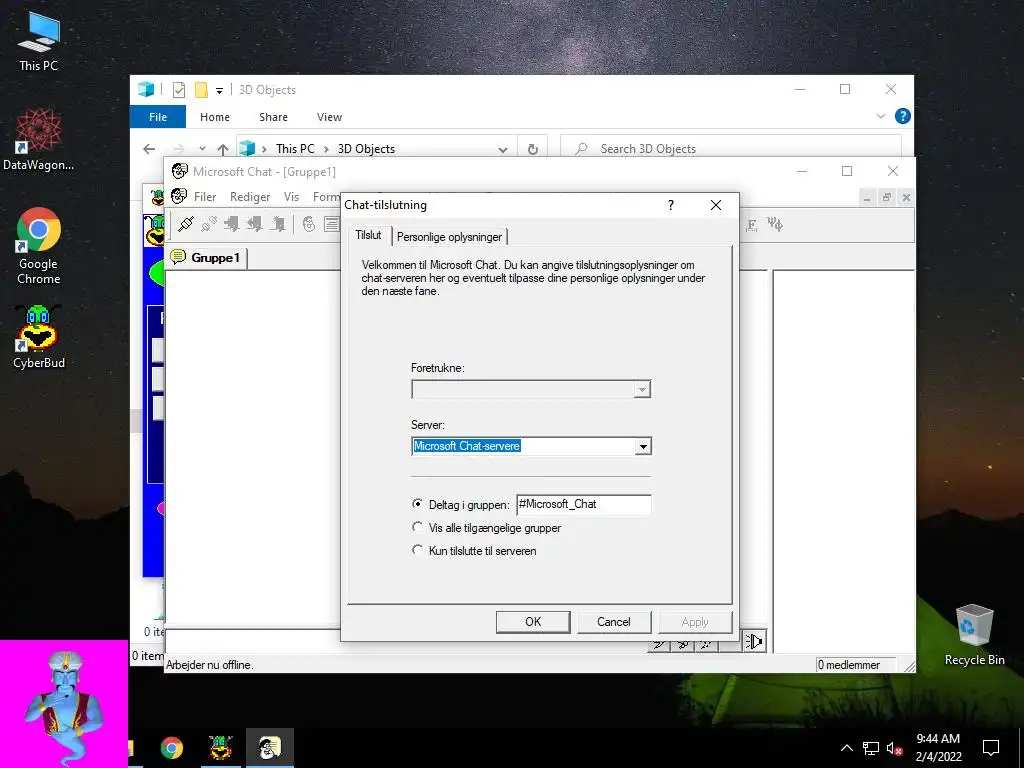Select the Google Chrome desktop shortcut
1024x768 pixels.
click(x=39, y=246)
